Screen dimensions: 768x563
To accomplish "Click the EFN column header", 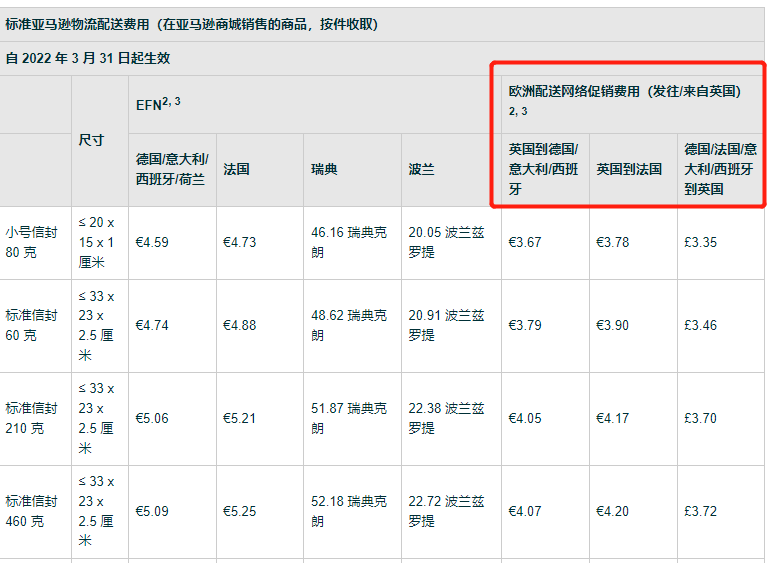I will pos(158,103).
